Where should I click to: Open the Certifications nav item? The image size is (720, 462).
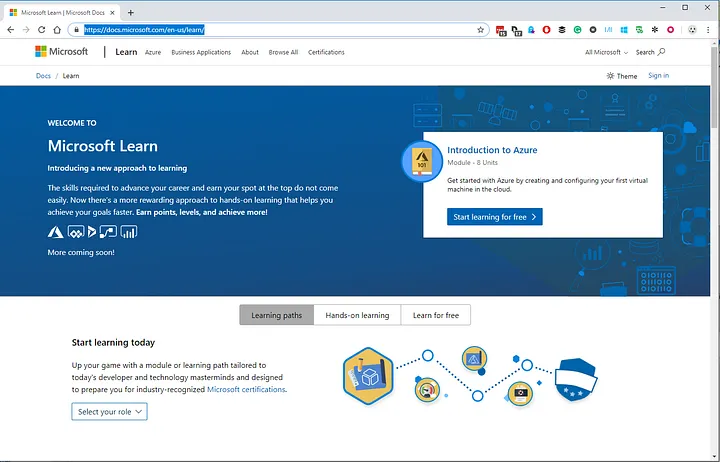(326, 52)
